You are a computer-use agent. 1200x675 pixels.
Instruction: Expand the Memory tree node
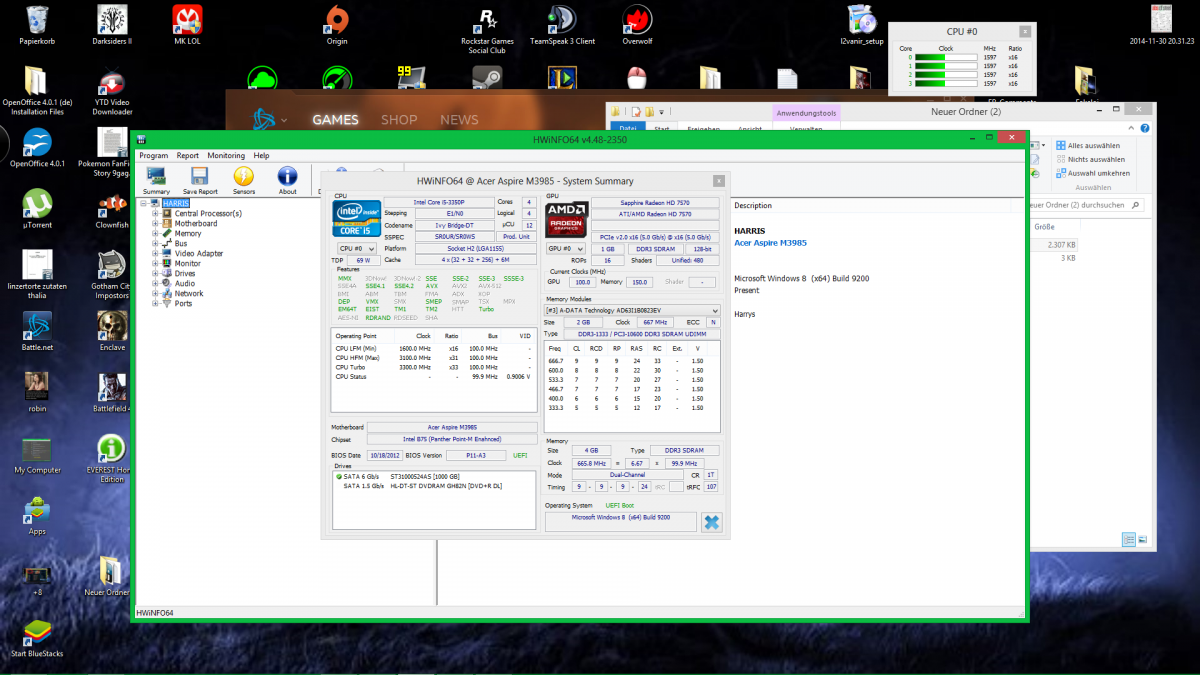coord(156,233)
